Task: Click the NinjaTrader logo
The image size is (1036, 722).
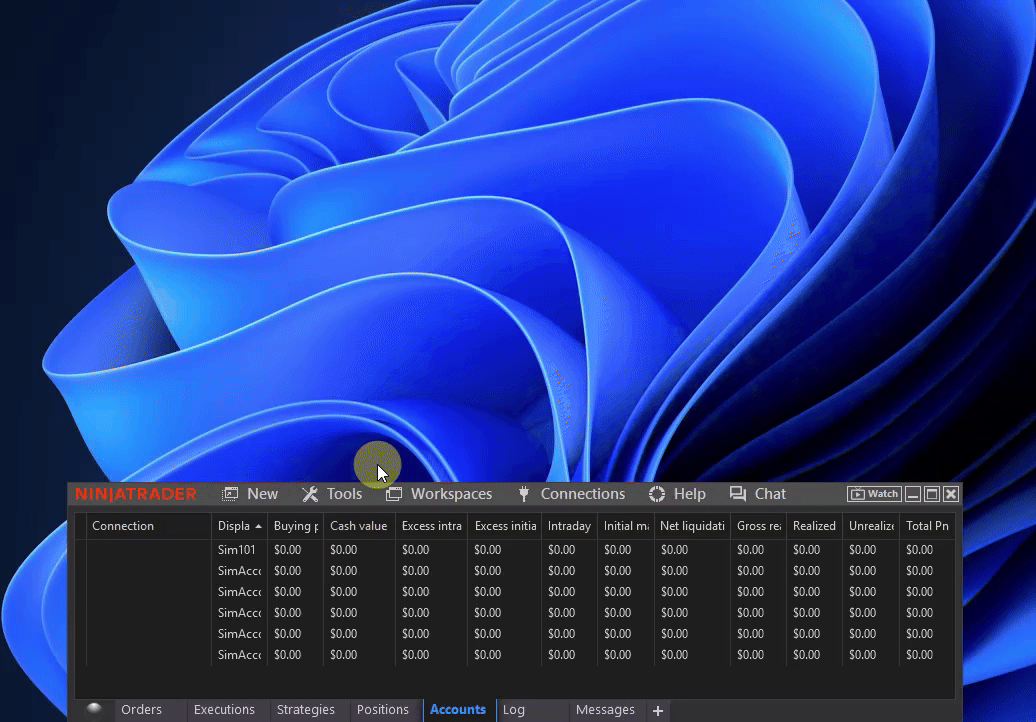Action: tap(136, 494)
